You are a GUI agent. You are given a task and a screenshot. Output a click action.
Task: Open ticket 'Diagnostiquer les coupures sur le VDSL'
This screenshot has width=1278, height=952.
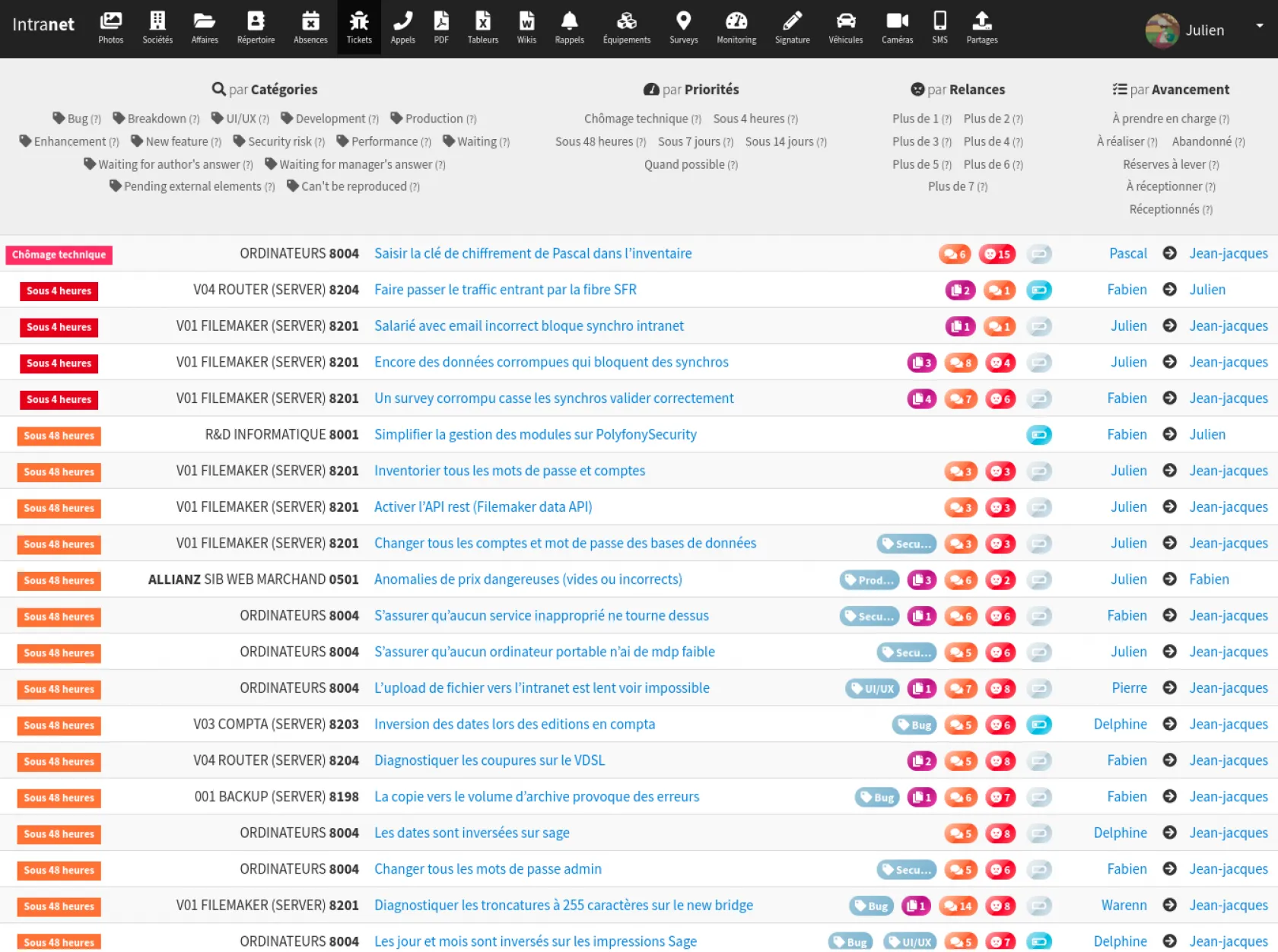[489, 760]
